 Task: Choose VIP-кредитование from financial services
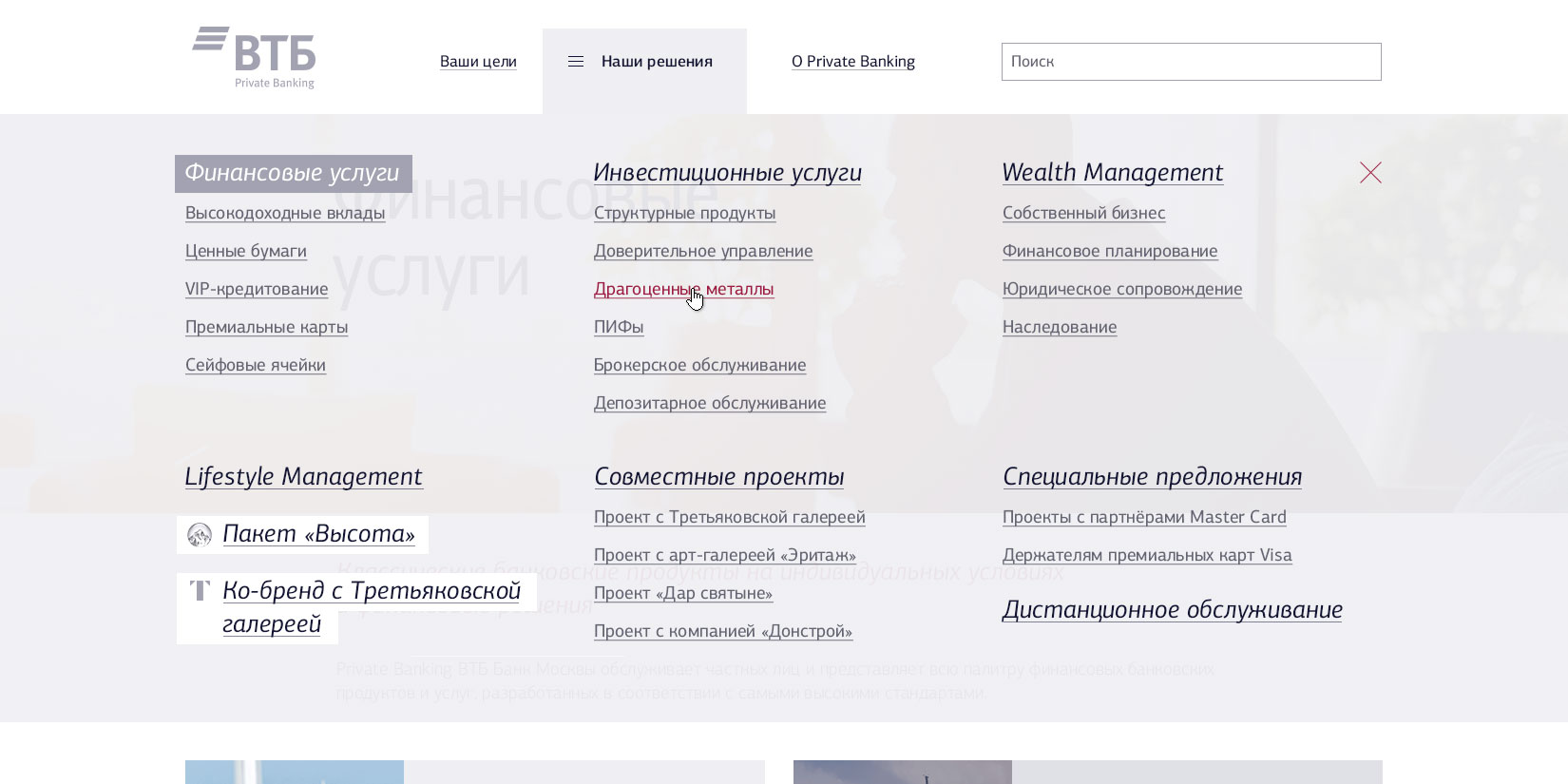pos(257,289)
